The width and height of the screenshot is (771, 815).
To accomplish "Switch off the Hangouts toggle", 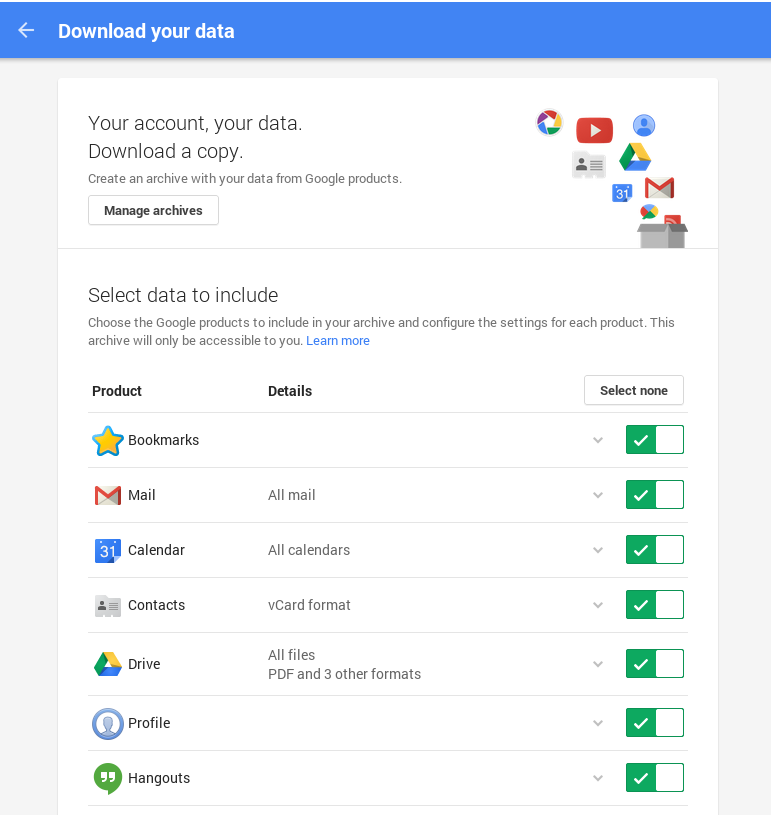I will pyautogui.click(x=654, y=778).
